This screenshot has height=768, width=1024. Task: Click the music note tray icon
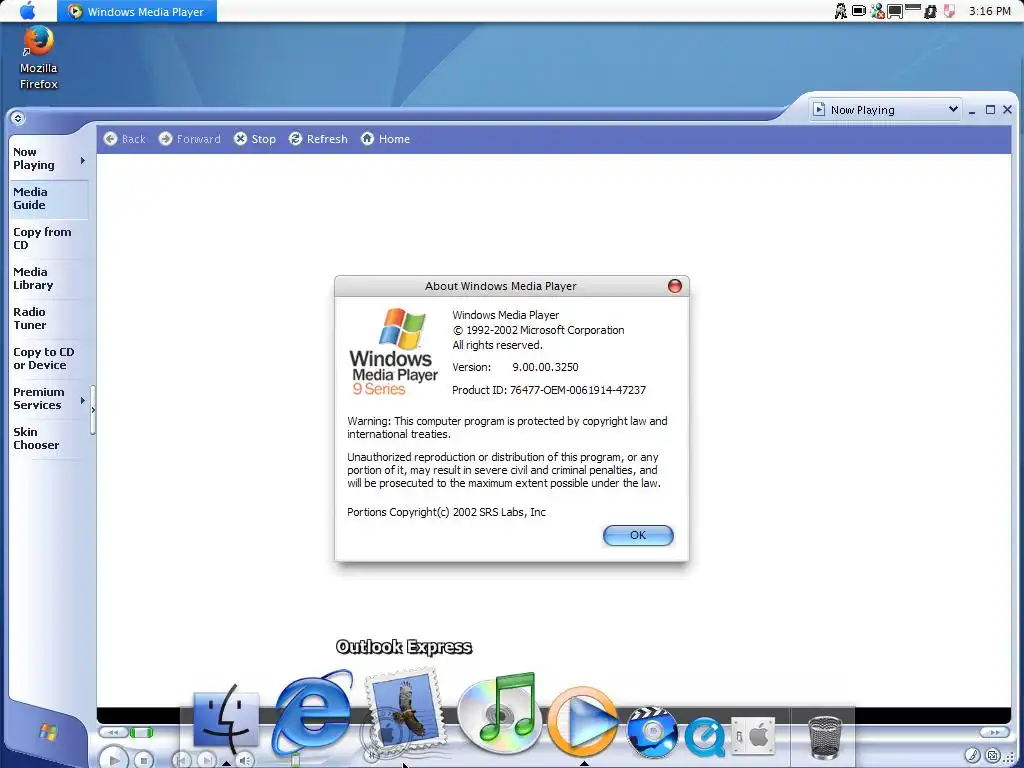pyautogui.click(x=930, y=11)
